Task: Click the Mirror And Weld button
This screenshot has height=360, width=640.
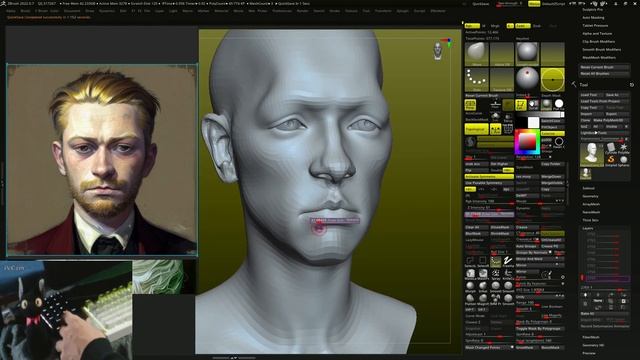Action: 540,259
